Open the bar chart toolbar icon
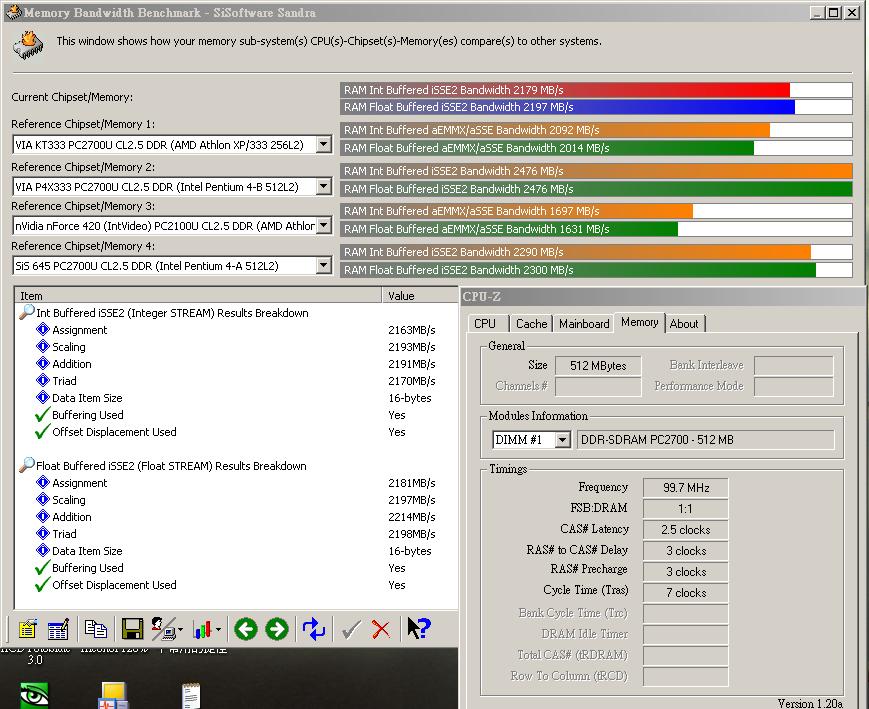Screen dimensions: 869x709 pyautogui.click(x=202, y=629)
